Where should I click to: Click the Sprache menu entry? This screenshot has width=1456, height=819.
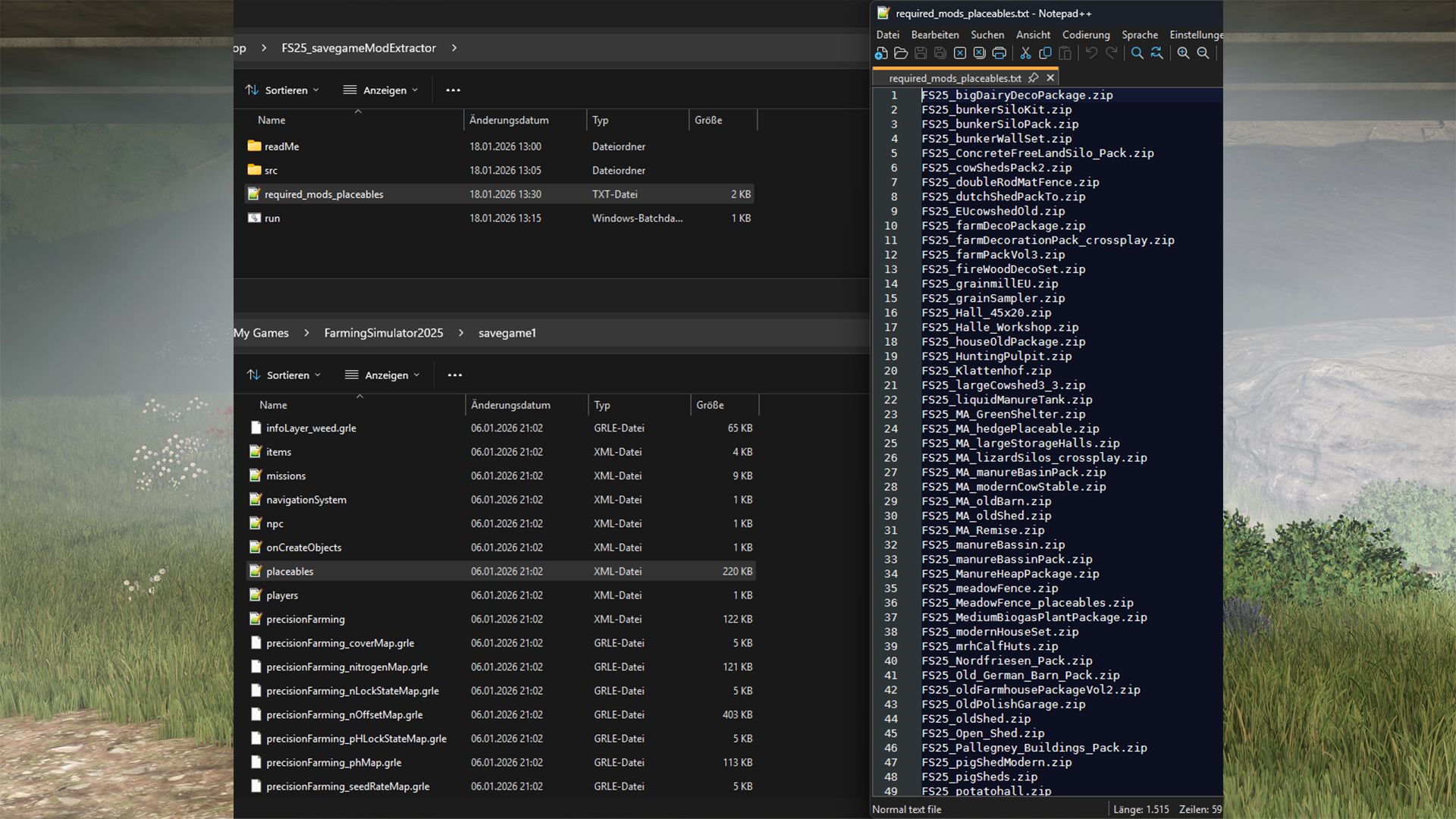point(1140,35)
